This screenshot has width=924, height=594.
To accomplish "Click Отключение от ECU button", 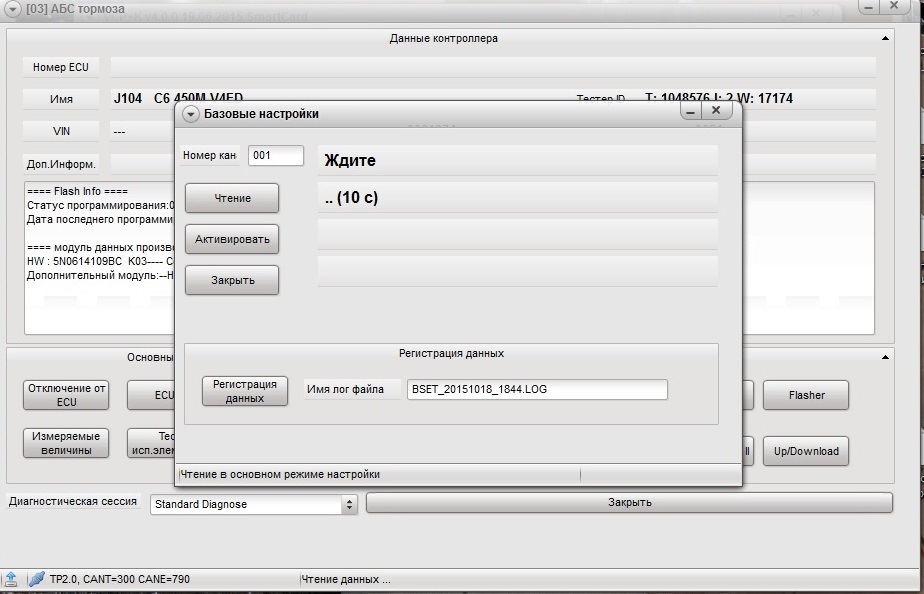I will pos(66,395).
